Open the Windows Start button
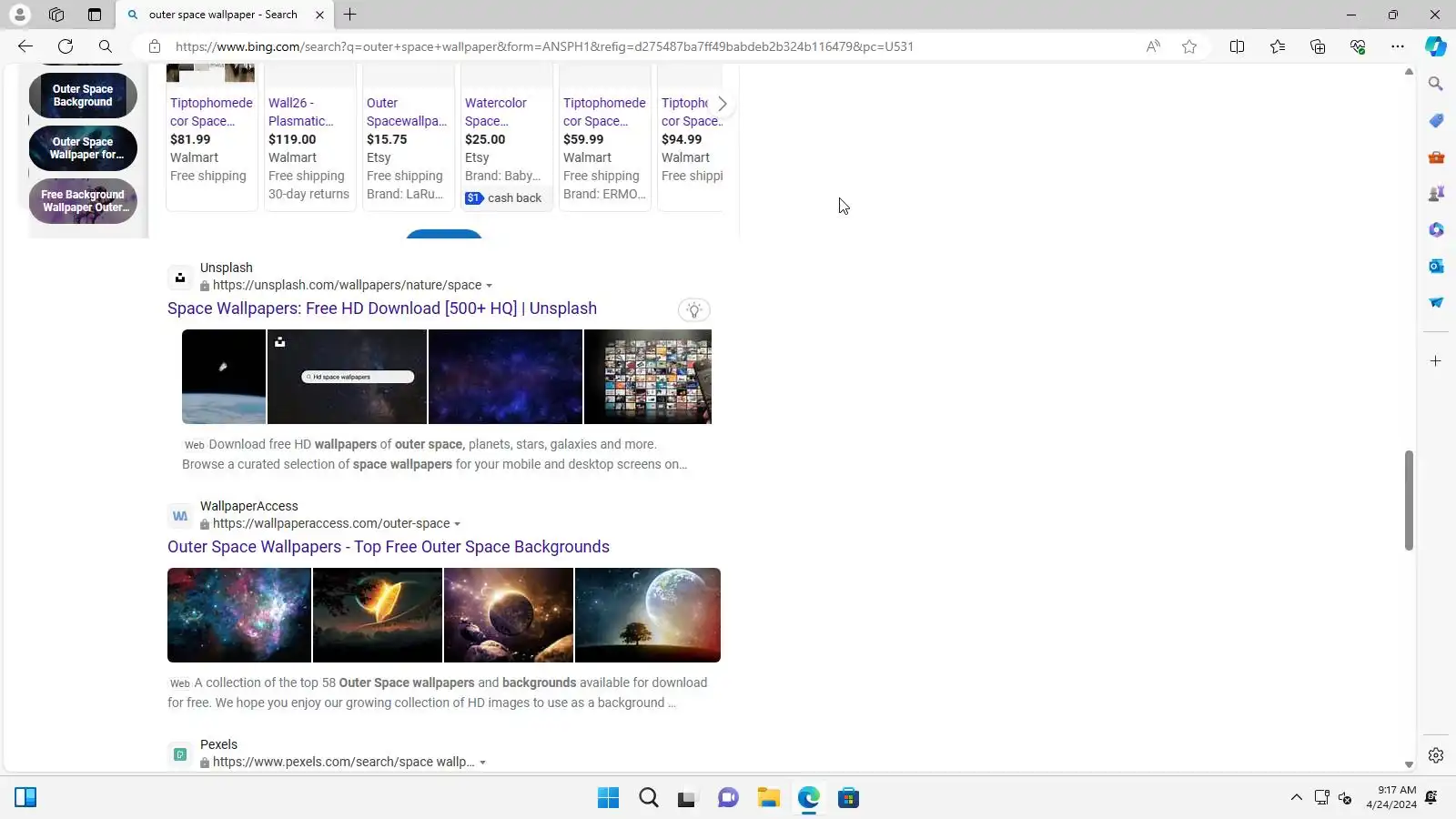1456x819 pixels. pyautogui.click(x=608, y=798)
